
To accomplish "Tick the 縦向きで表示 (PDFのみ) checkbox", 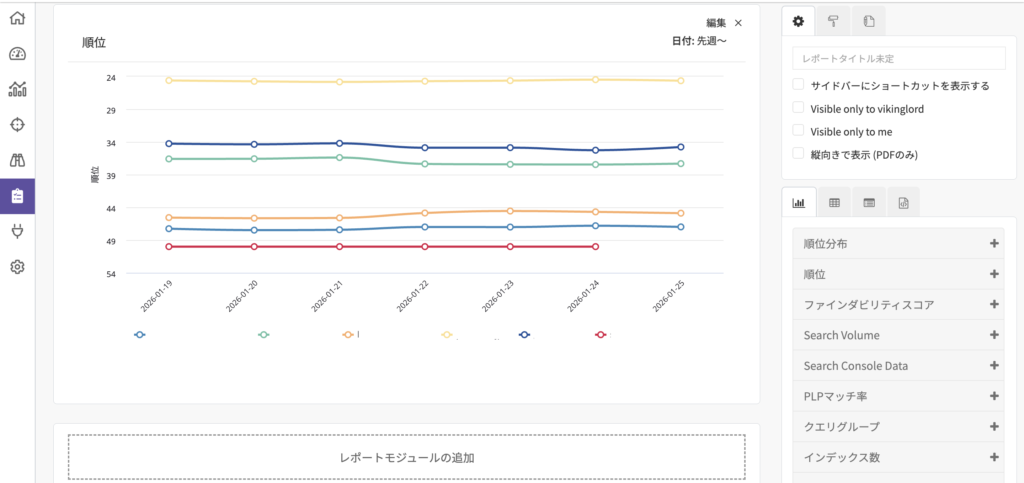I will [798, 154].
